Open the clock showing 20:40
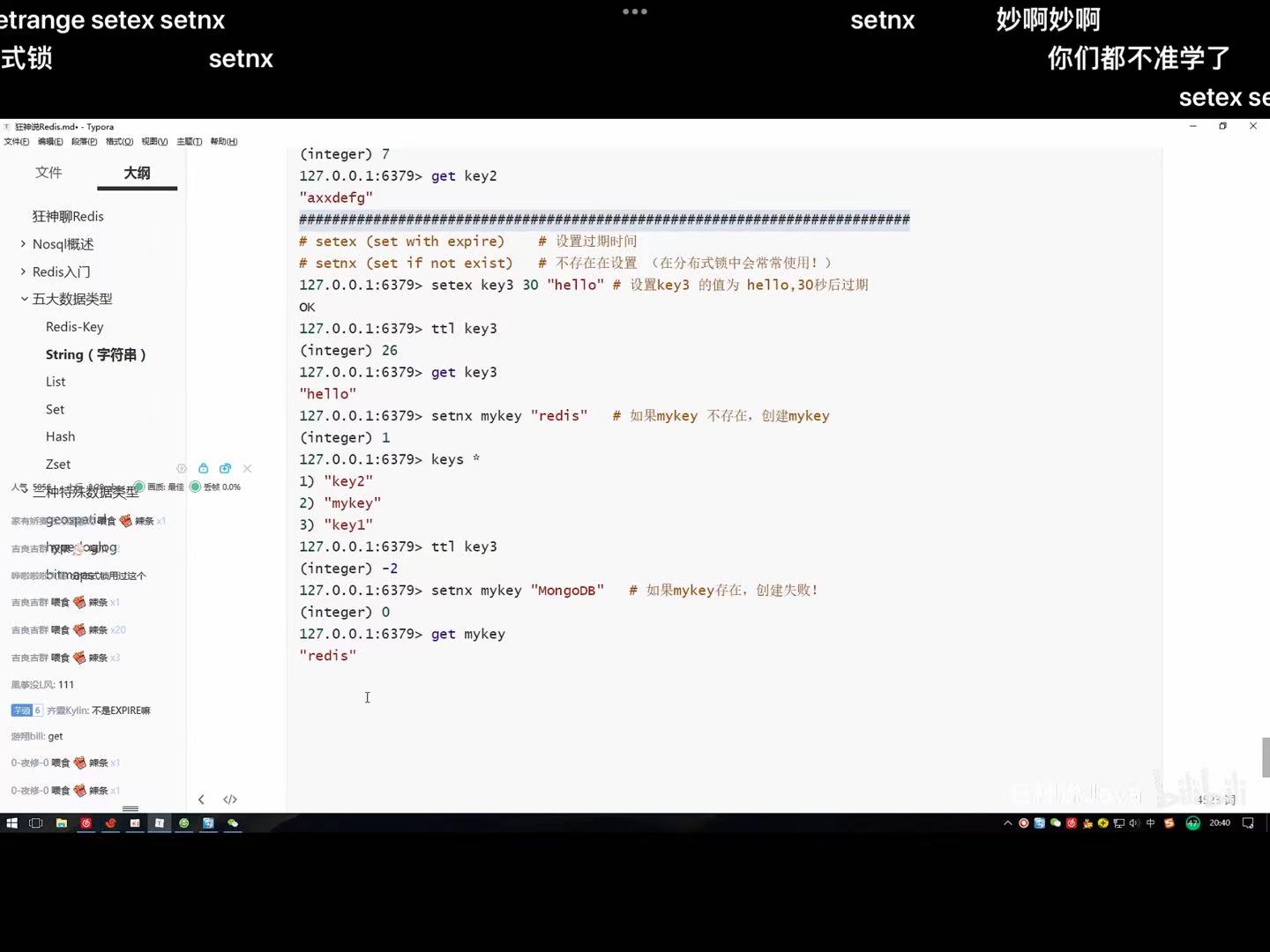 1220,823
